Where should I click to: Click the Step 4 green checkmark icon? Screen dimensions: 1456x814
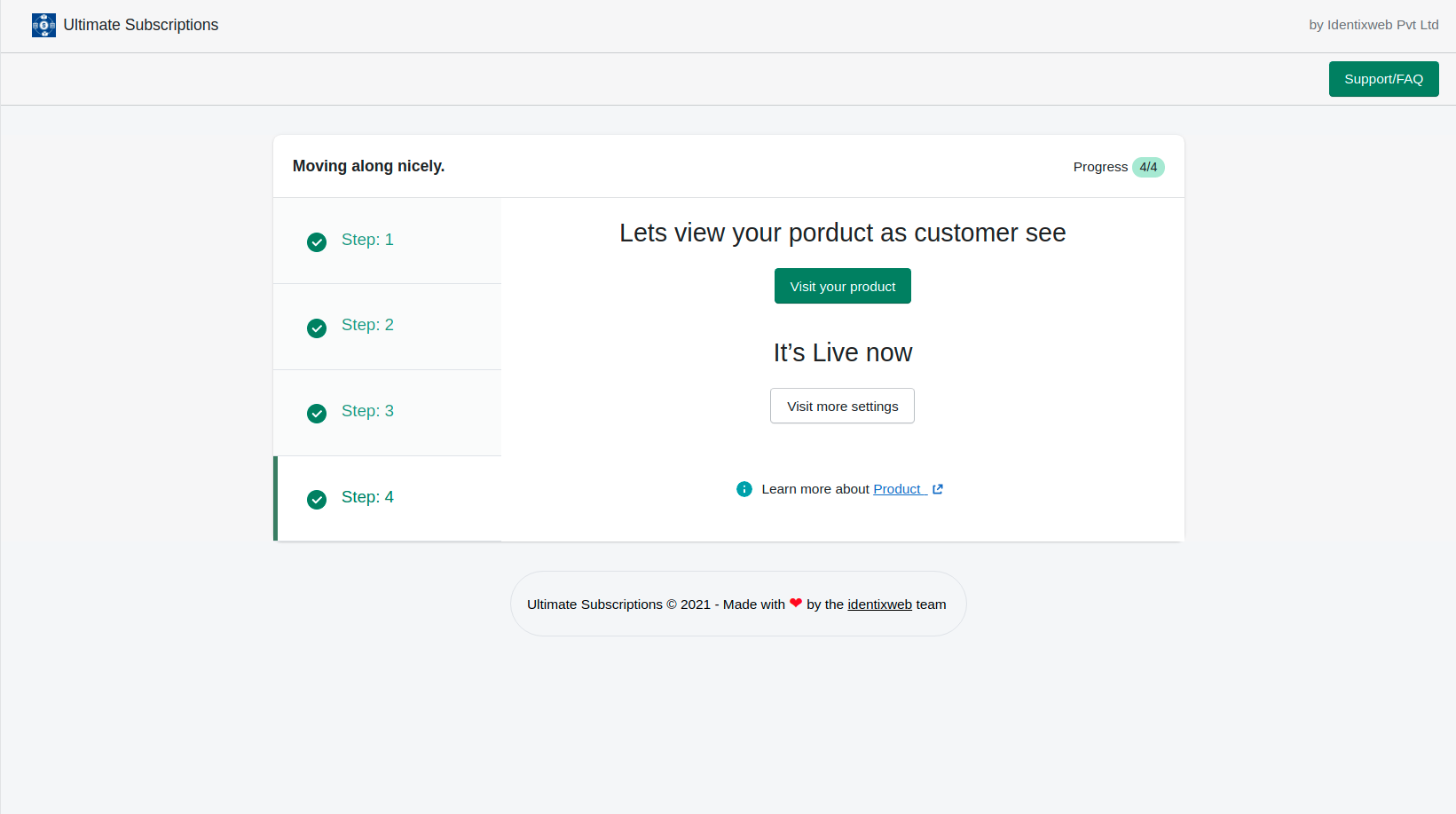pos(317,500)
